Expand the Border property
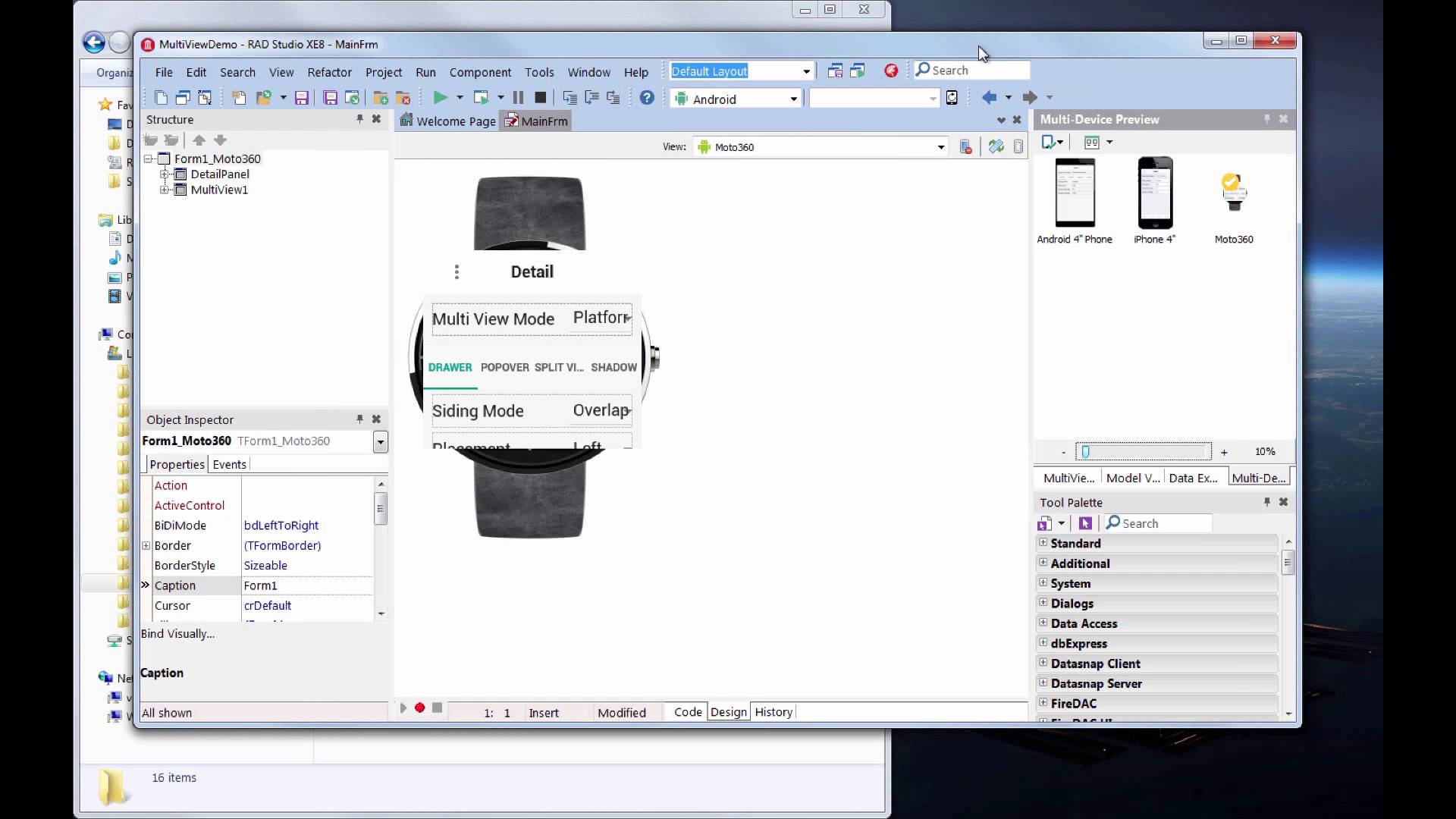 146,545
